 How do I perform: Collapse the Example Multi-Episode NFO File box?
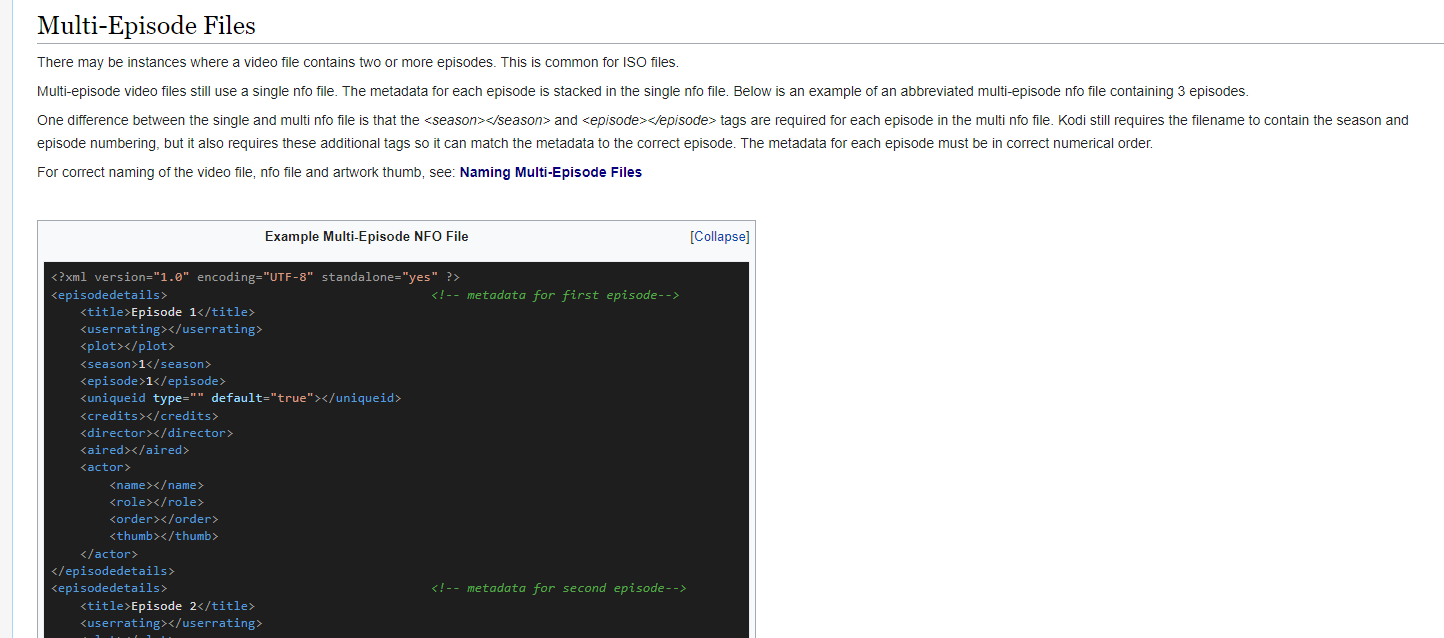pos(719,237)
